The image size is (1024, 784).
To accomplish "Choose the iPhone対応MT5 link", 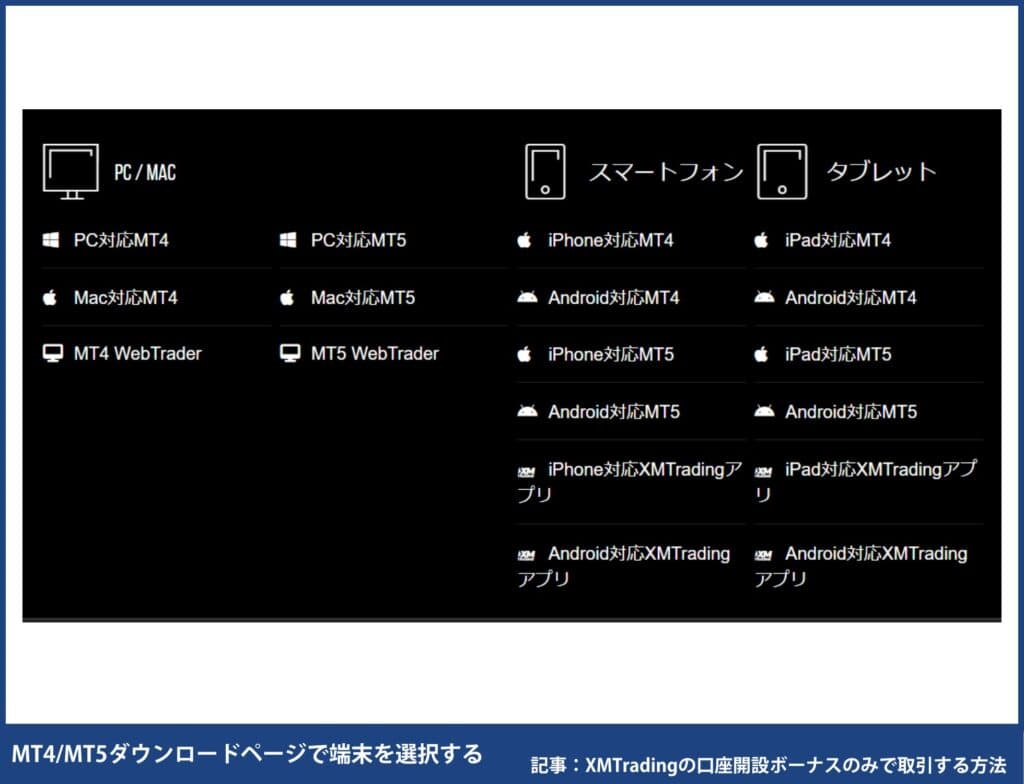I will pos(611,355).
